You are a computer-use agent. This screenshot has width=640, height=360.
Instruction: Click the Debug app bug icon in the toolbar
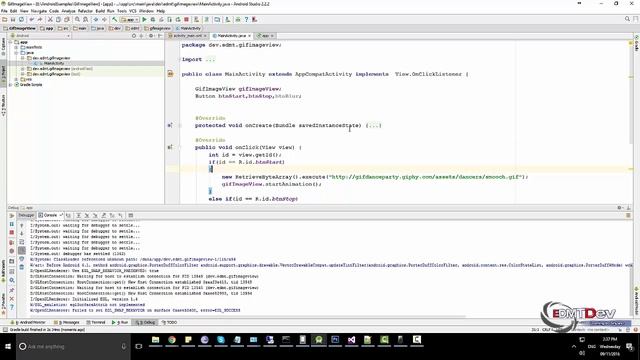tap(153, 20)
